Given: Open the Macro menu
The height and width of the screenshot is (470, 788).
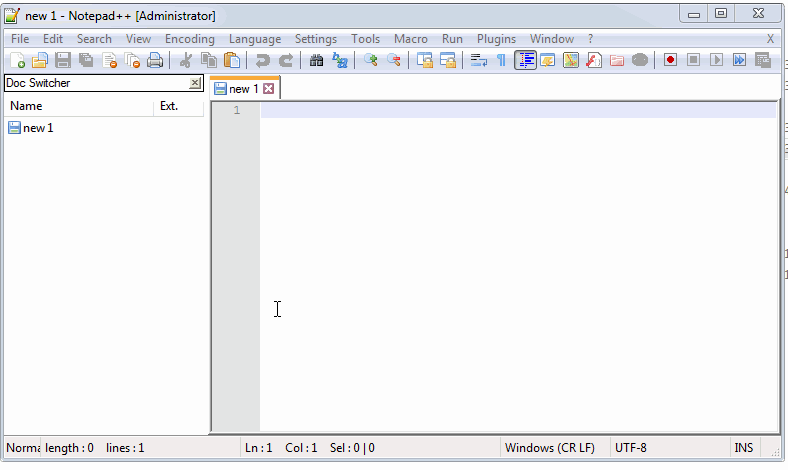Looking at the screenshot, I should point(411,39).
